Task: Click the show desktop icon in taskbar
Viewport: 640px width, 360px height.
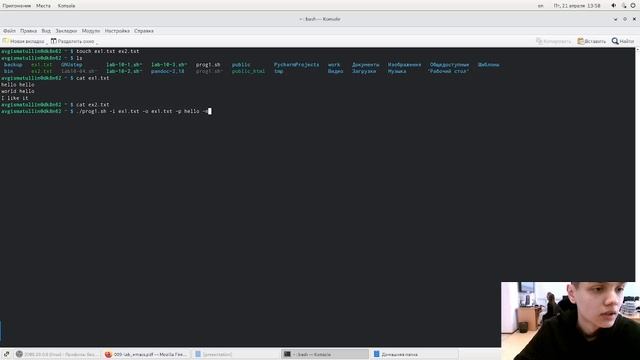Action: [x=6, y=354]
